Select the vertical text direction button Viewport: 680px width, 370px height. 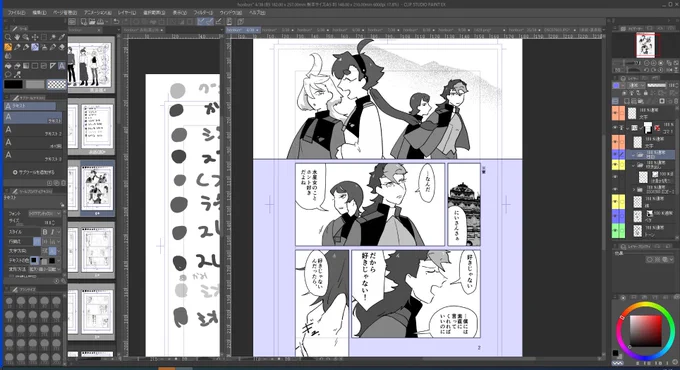(x=52, y=251)
